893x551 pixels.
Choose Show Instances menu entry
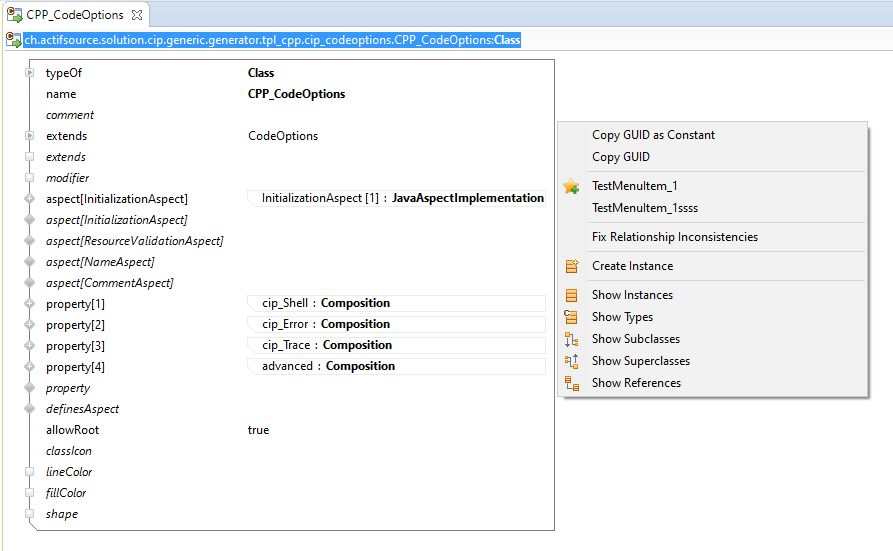tap(632, 295)
